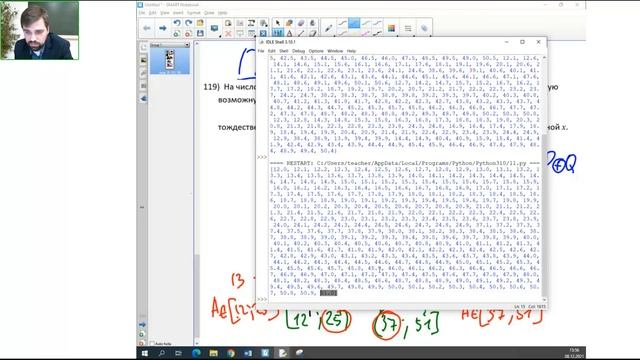Open the Properties sidebar tab
Viewport: 640px width, 360px height.
[x=143, y=86]
